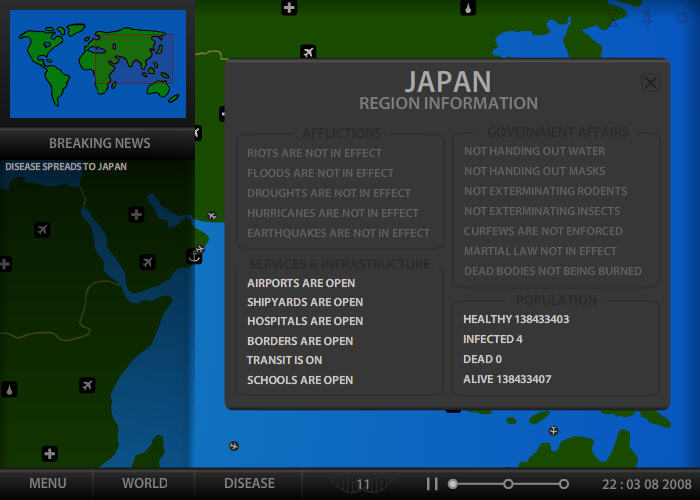Viewport: 700px width, 500px height.
Task: Click the points counter showing 11
Action: click(363, 484)
